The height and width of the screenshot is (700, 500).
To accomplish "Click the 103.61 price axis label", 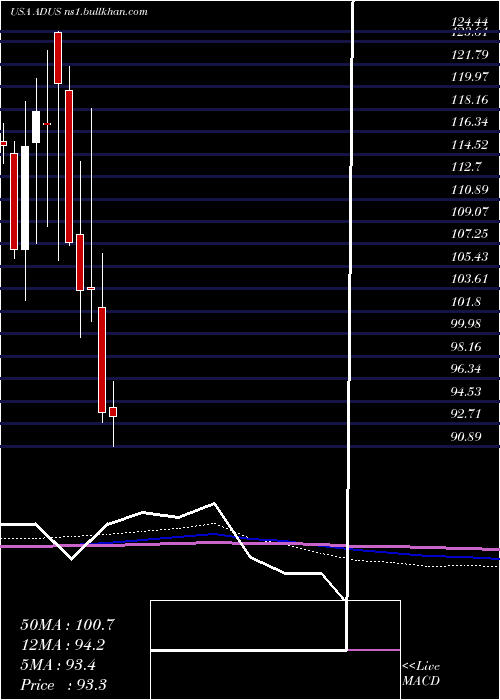I will (x=470, y=279).
